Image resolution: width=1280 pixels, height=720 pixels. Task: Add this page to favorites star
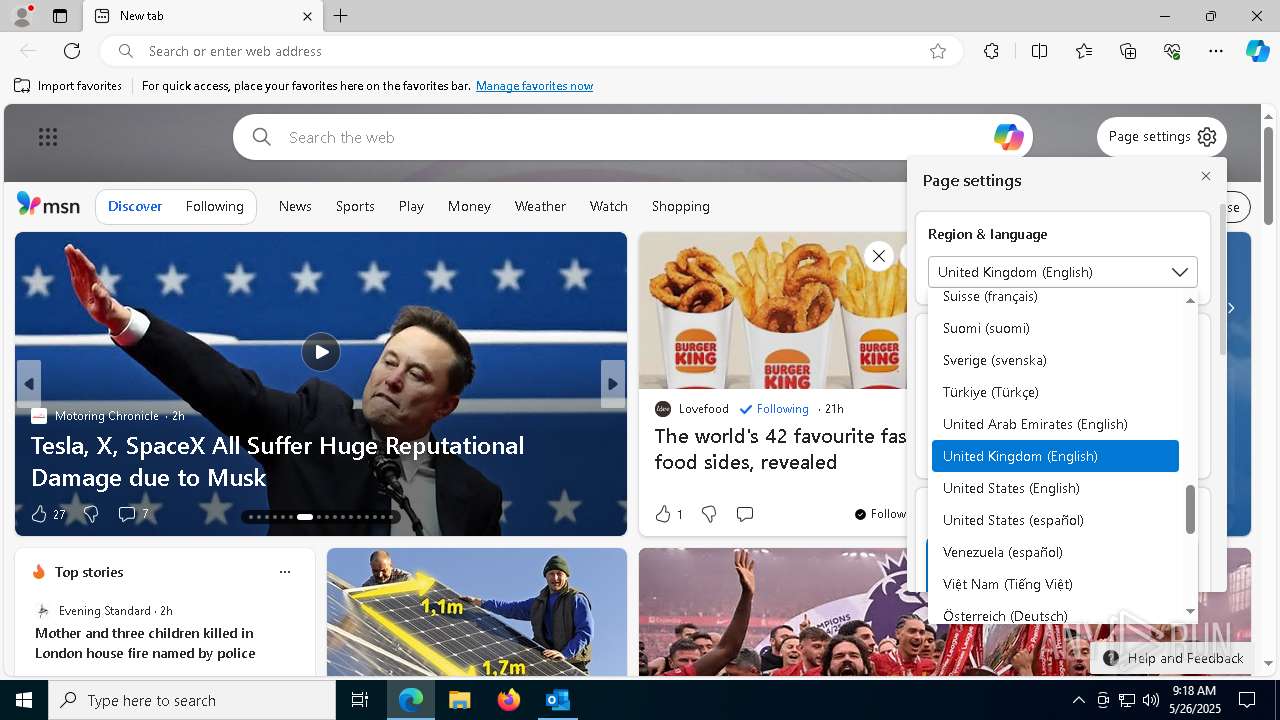pos(937,51)
